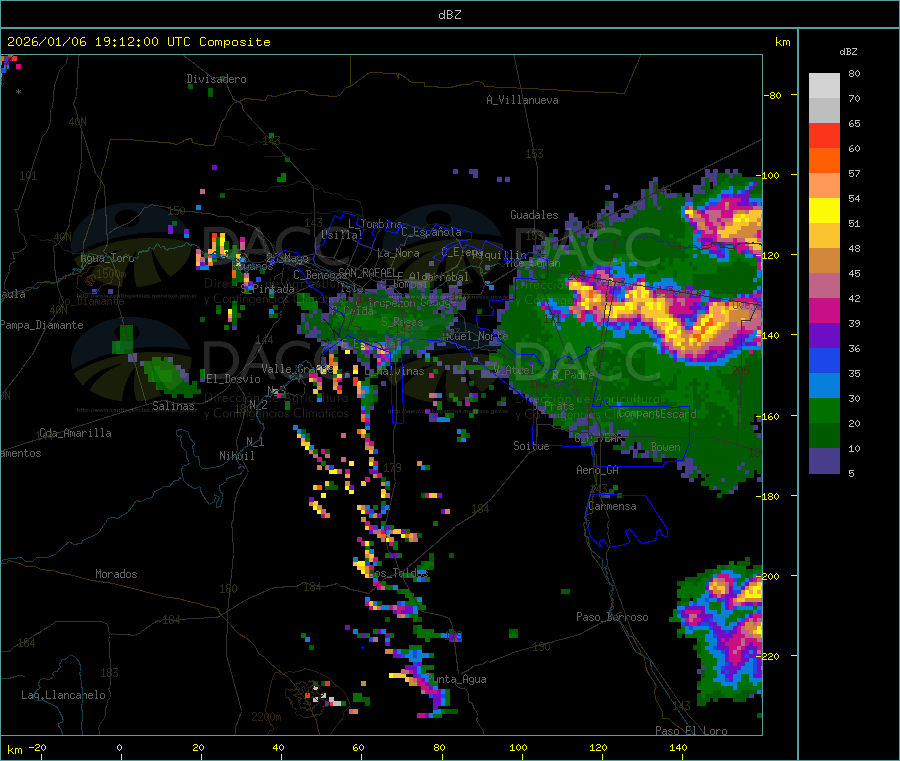This screenshot has height=761, width=900.
Task: Click the dBZ heading above the color legend
Action: [848, 52]
